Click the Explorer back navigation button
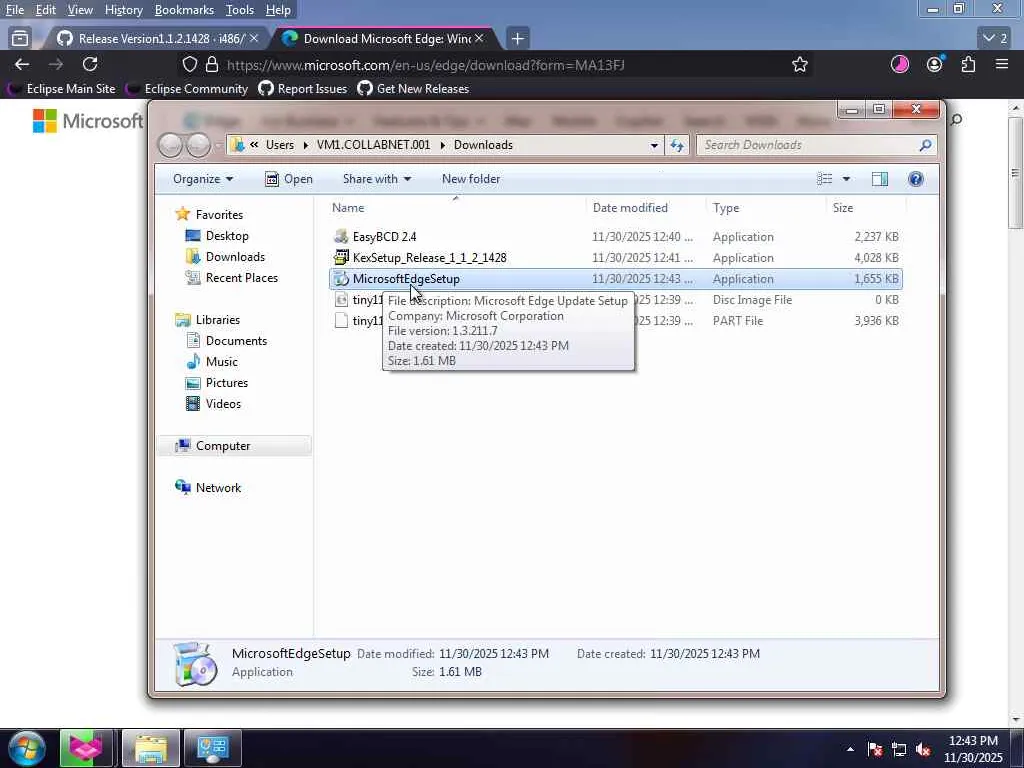Viewport: 1024px width, 768px height. pyautogui.click(x=170, y=145)
